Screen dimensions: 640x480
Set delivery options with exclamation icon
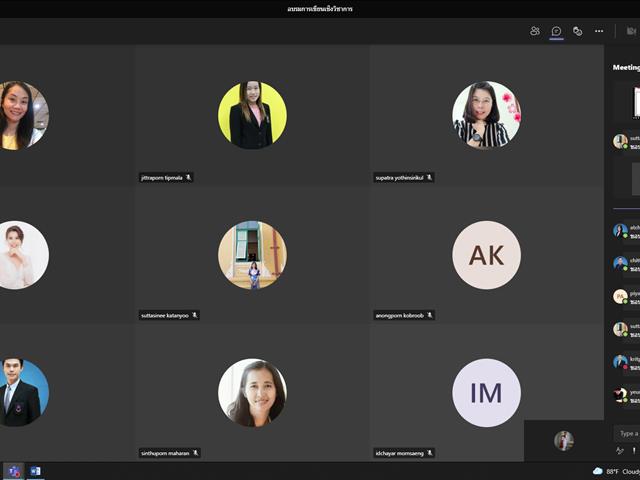[634, 451]
